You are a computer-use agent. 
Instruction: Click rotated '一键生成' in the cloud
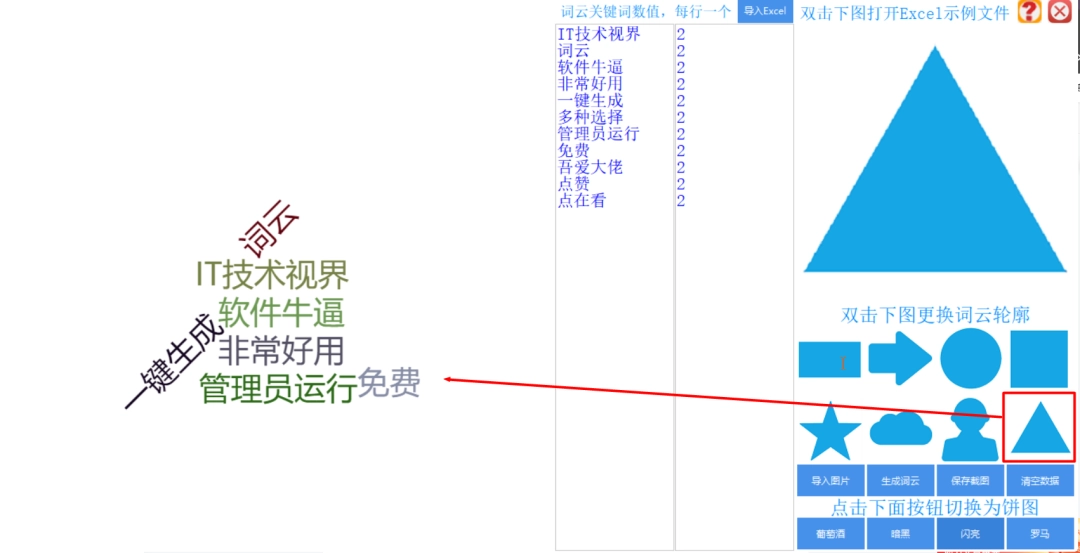tap(174, 362)
